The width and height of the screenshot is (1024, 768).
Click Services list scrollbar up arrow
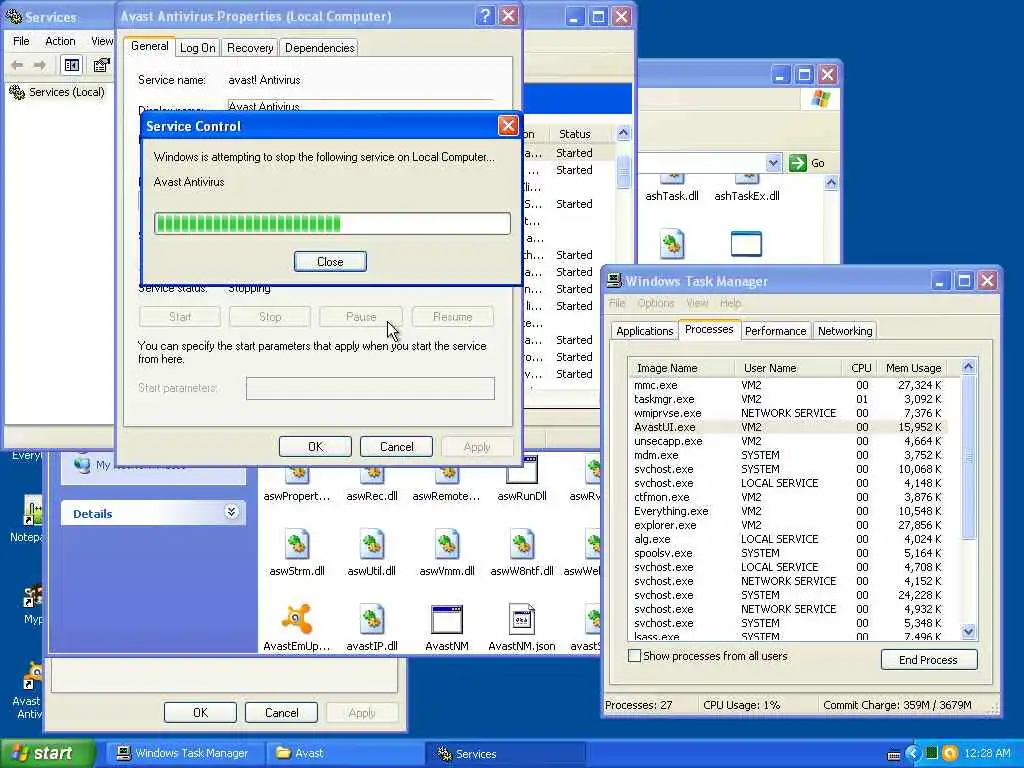[623, 133]
